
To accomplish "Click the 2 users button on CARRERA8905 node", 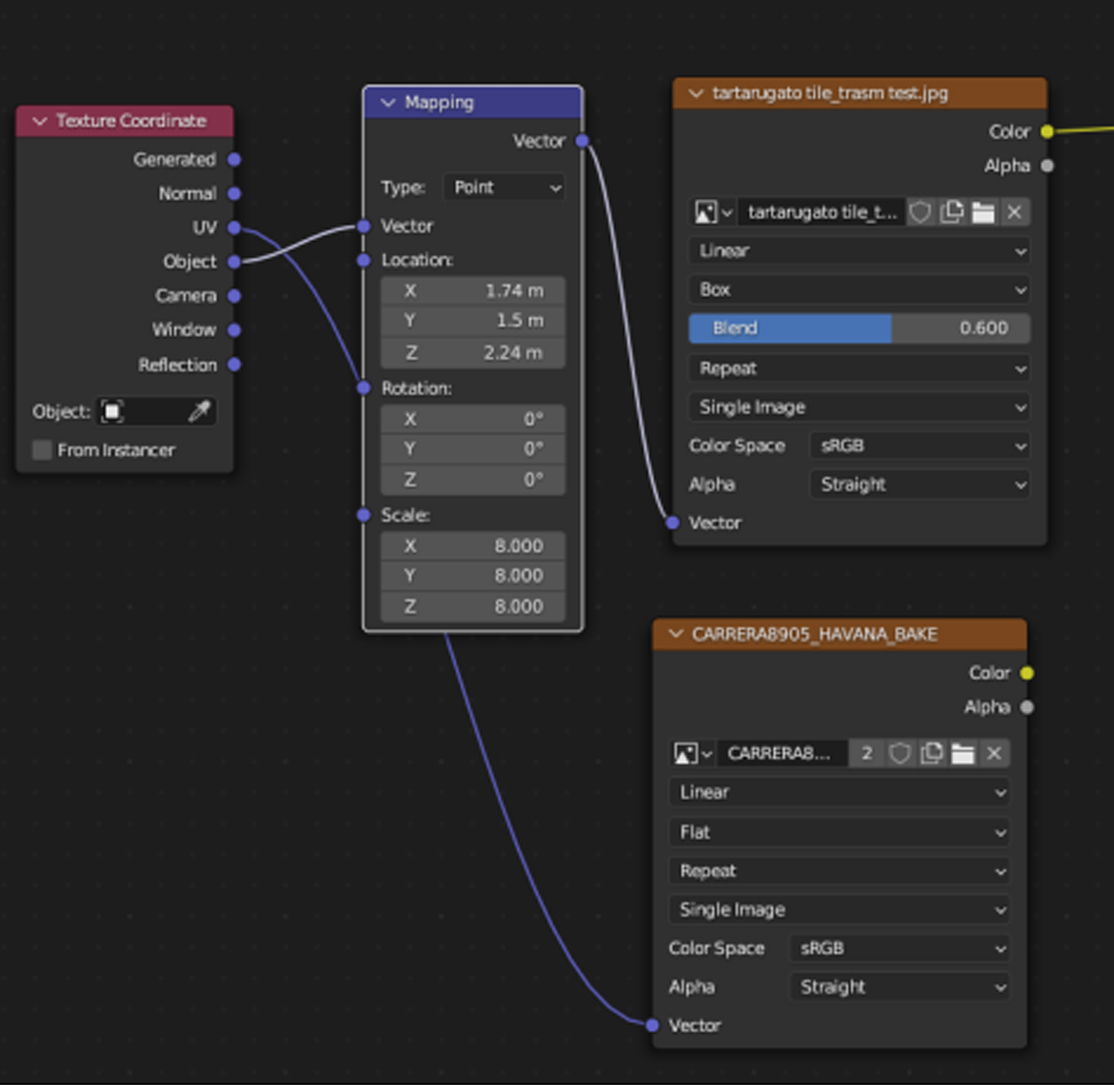I will tap(867, 753).
